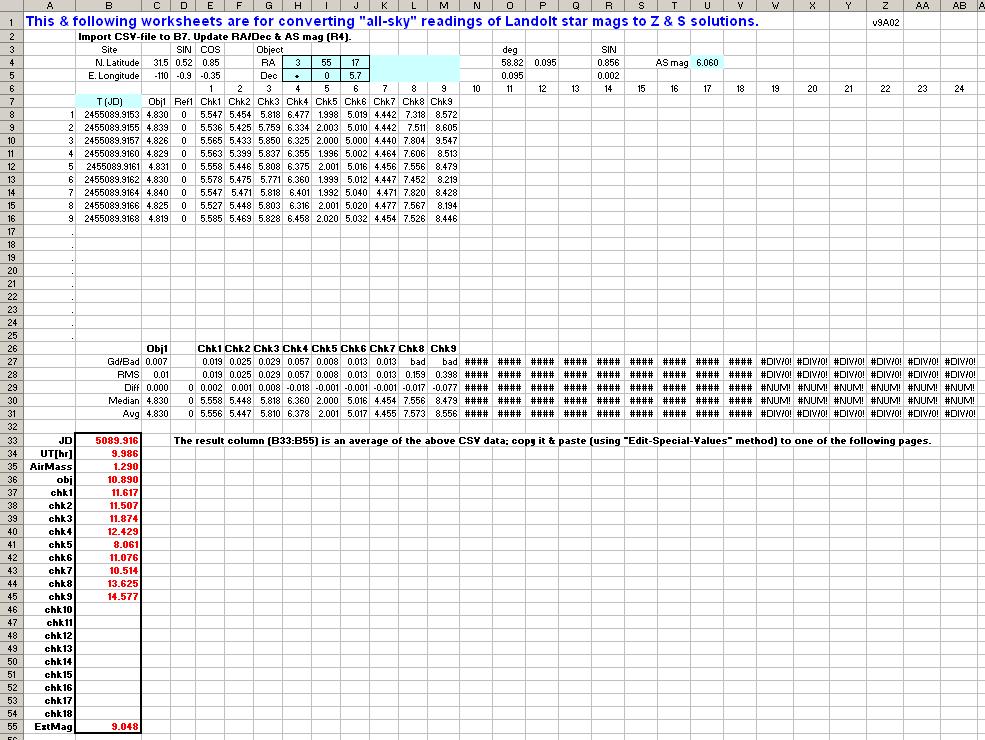This screenshot has width=985, height=740.
Task: Click the Chk8 value 7.318
Action: tap(415, 115)
